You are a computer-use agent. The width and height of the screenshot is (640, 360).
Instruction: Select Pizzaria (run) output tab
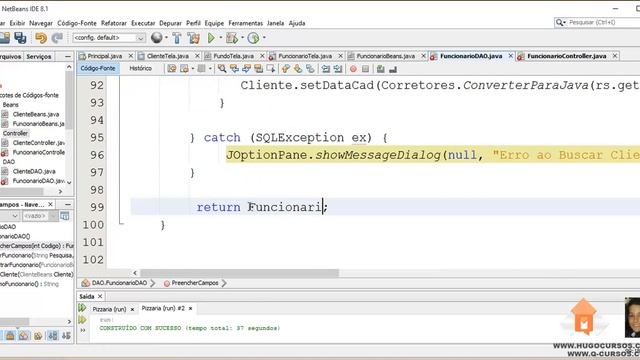tap(109, 309)
